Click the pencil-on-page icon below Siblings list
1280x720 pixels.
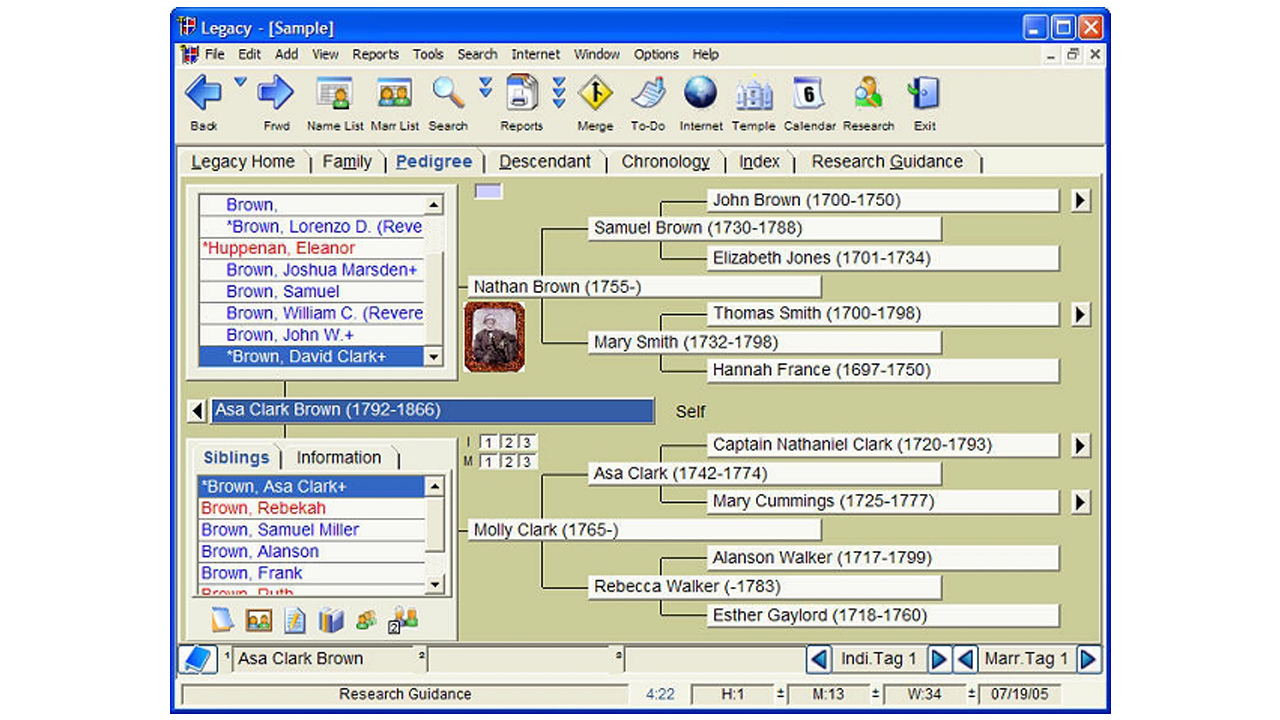pos(295,620)
